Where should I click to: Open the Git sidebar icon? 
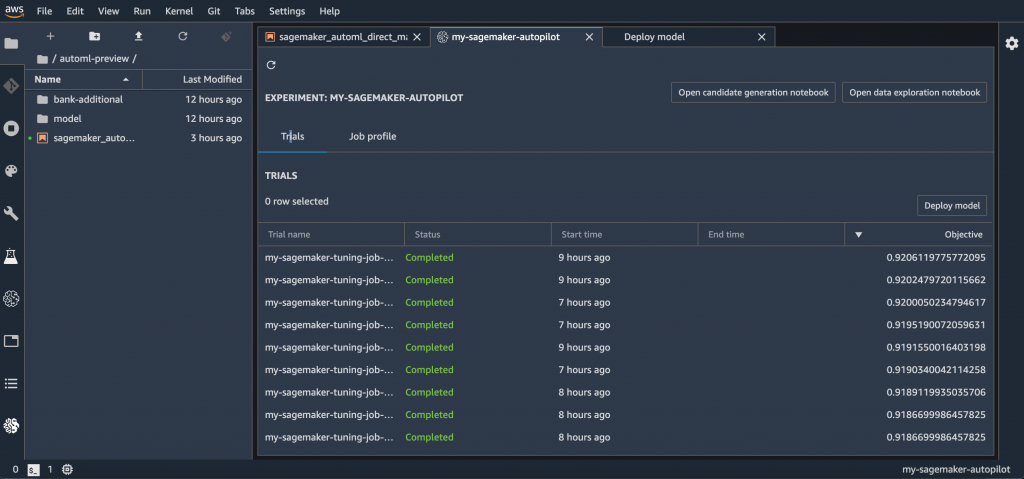tap(12, 86)
